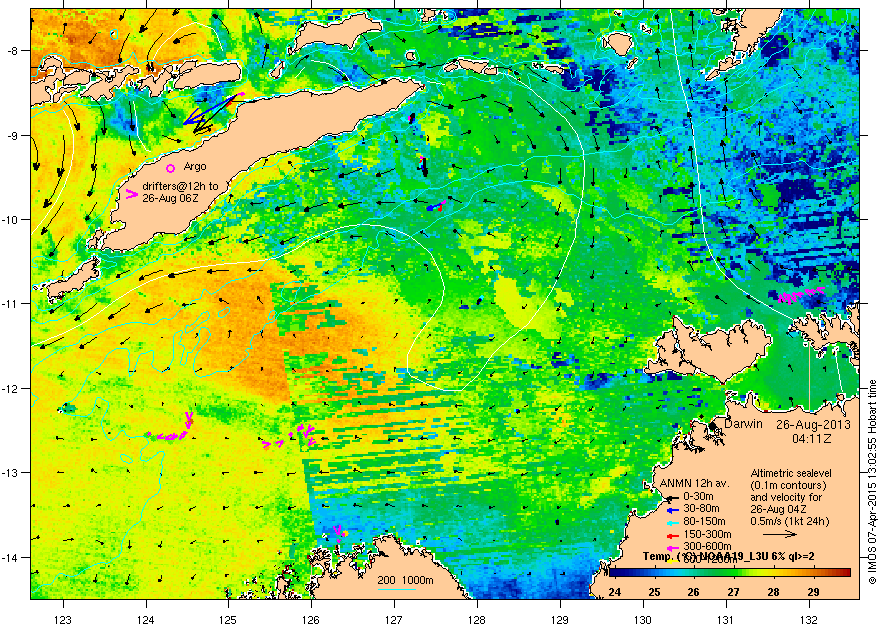This screenshot has width=880, height=630.
Task: Click the "drifters@12h to" text line
Action: point(180,186)
